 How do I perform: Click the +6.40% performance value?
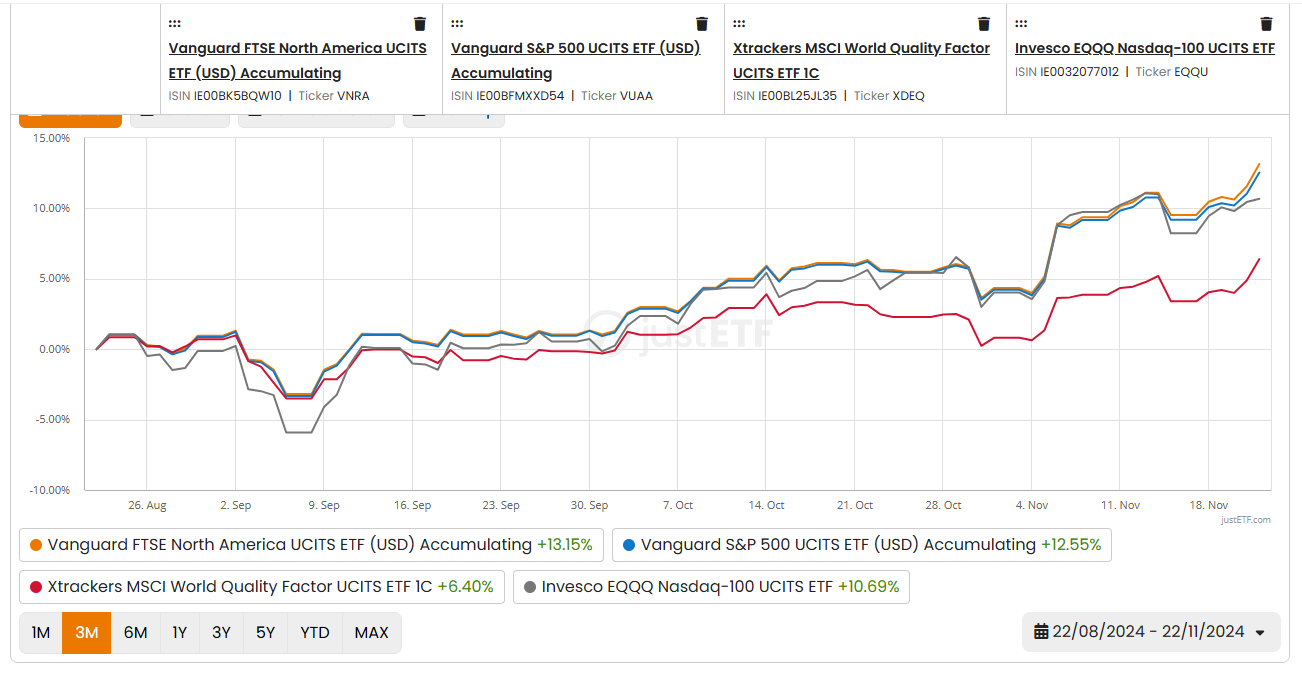tap(466, 587)
